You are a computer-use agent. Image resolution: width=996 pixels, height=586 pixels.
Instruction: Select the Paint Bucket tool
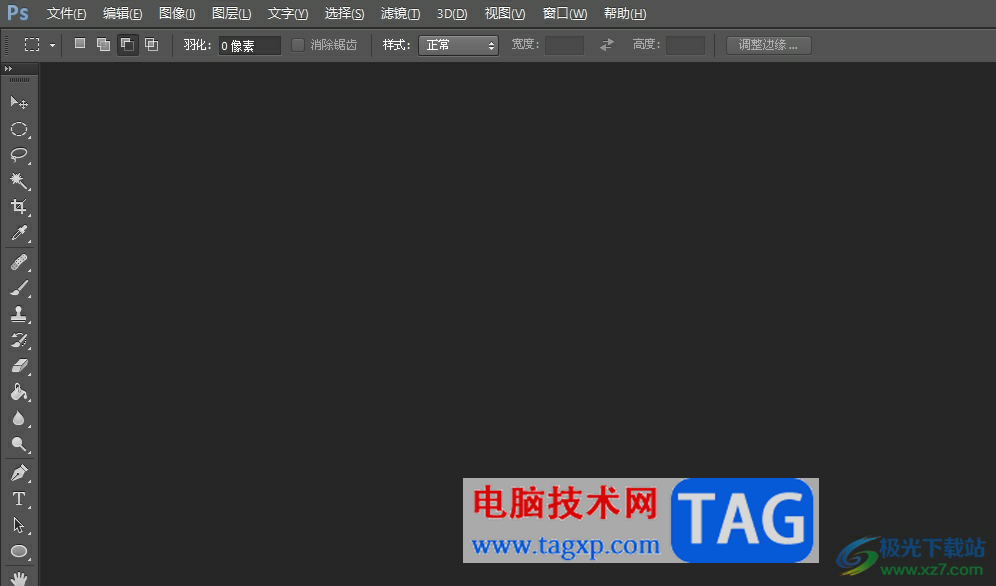coord(19,392)
